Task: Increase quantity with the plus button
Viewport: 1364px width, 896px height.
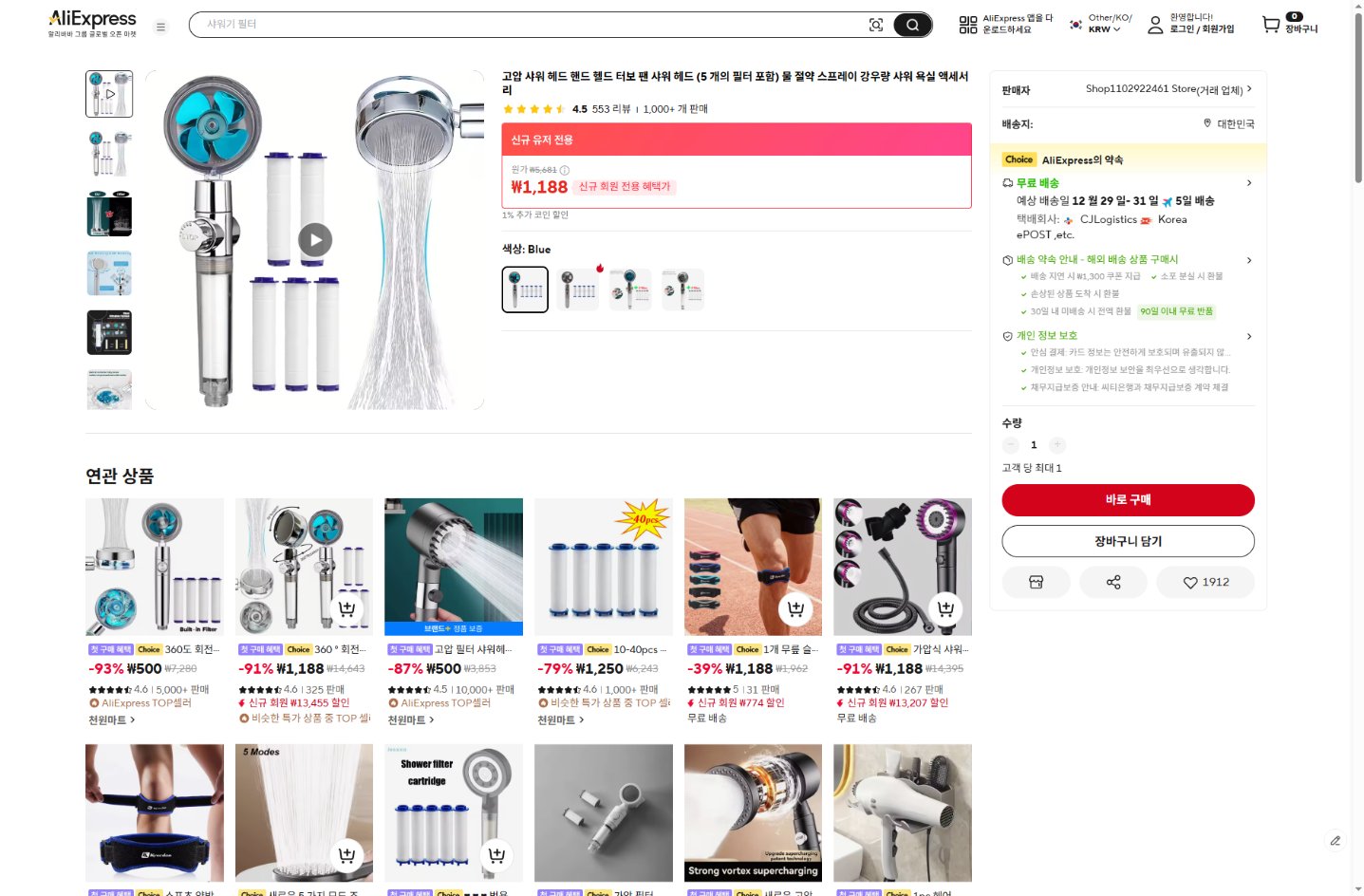Action: [x=1057, y=444]
